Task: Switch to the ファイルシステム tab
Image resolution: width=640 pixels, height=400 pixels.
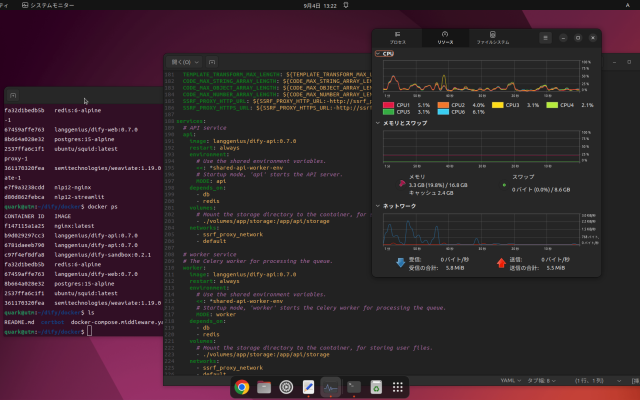Action: coord(493,38)
